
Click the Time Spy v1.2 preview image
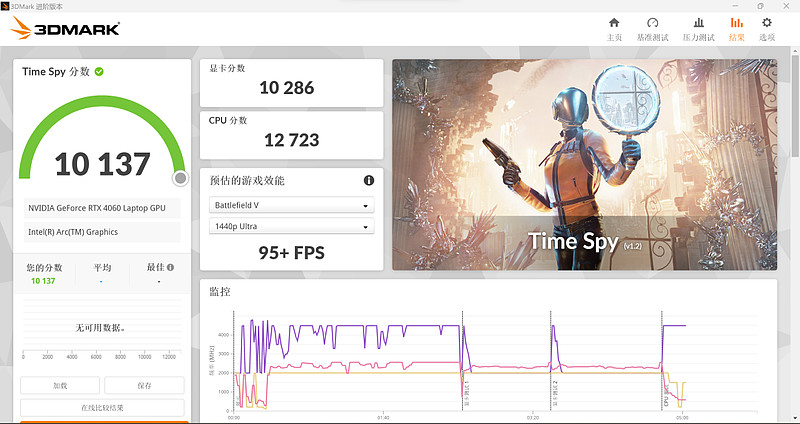[584, 165]
